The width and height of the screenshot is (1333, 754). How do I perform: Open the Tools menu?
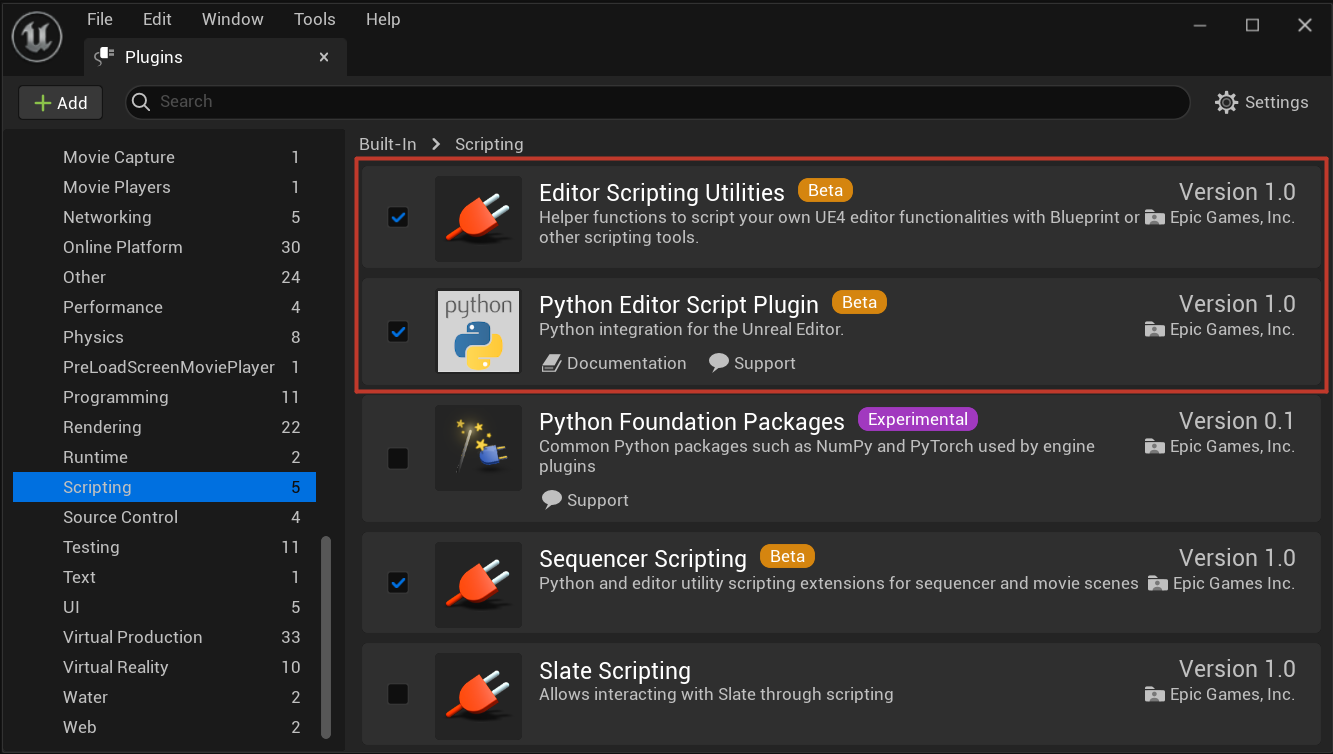pos(315,19)
